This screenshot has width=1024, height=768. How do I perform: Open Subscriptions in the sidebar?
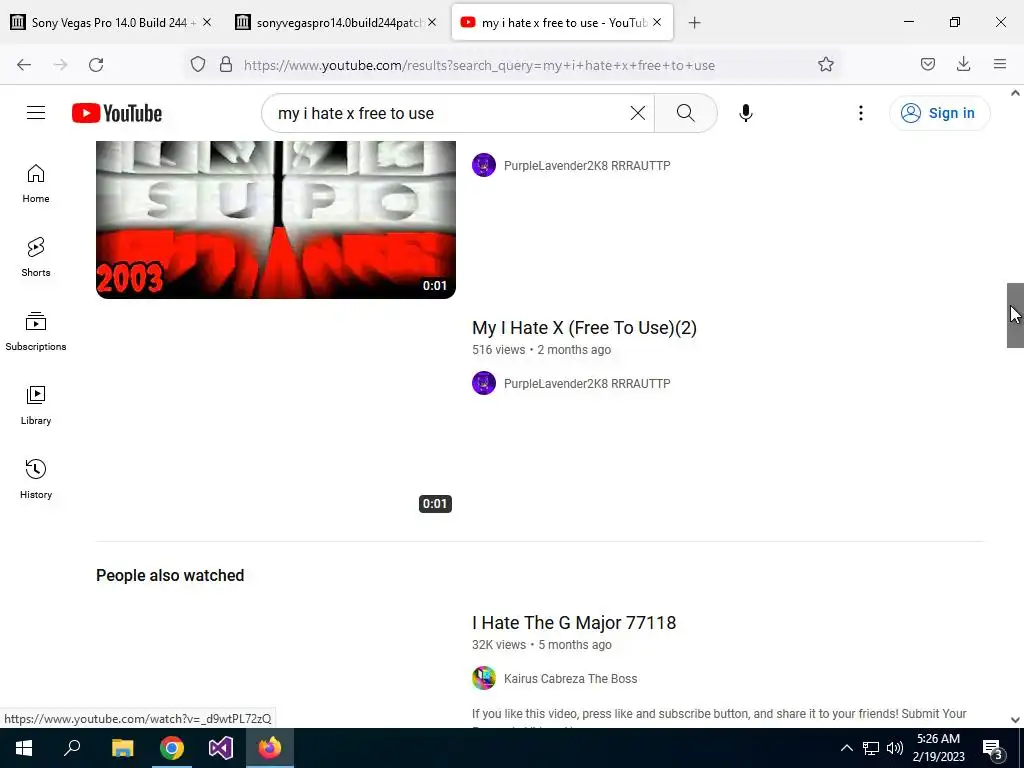click(x=36, y=332)
